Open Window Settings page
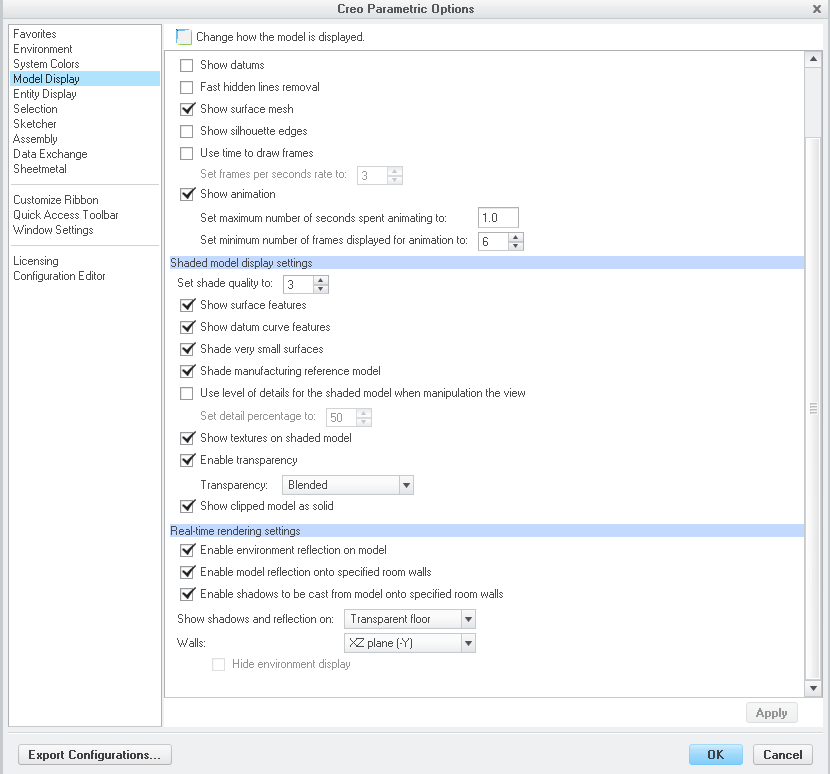Viewport: 830px width, 774px height. click(53, 230)
